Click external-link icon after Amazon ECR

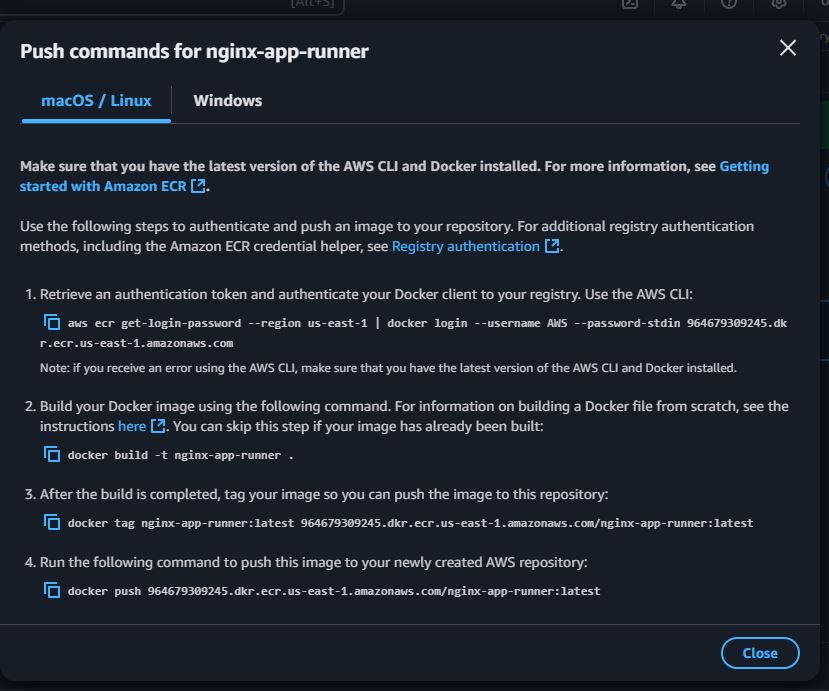198,186
